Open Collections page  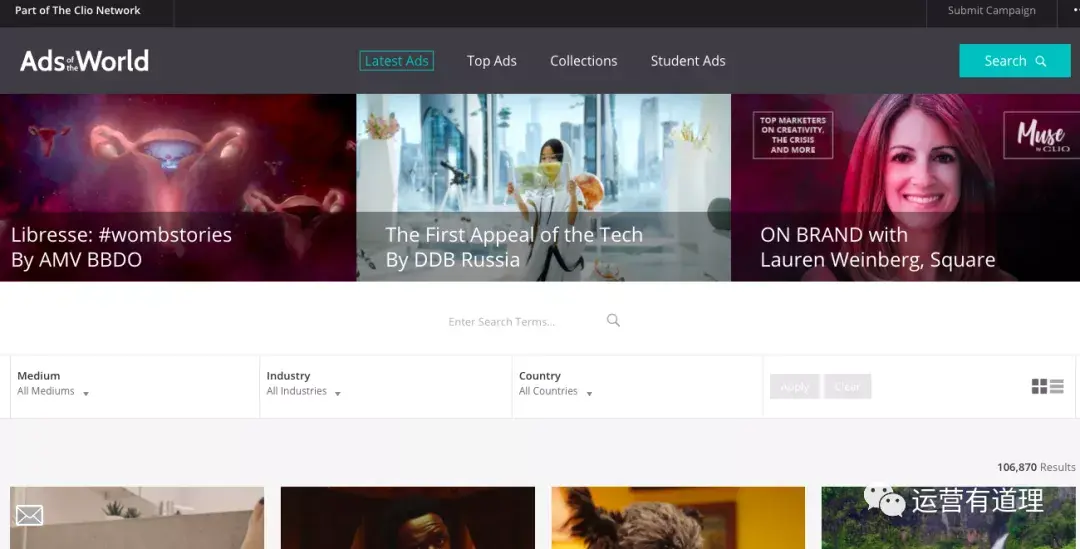pyautogui.click(x=583, y=61)
